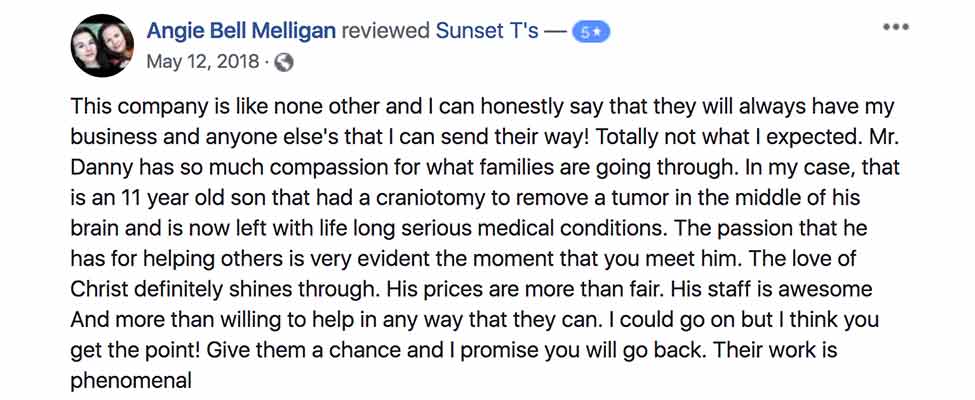Image resolution: width=975 pixels, height=400 pixels.
Task: Click the word "reviewed" in the header
Action: point(387,32)
